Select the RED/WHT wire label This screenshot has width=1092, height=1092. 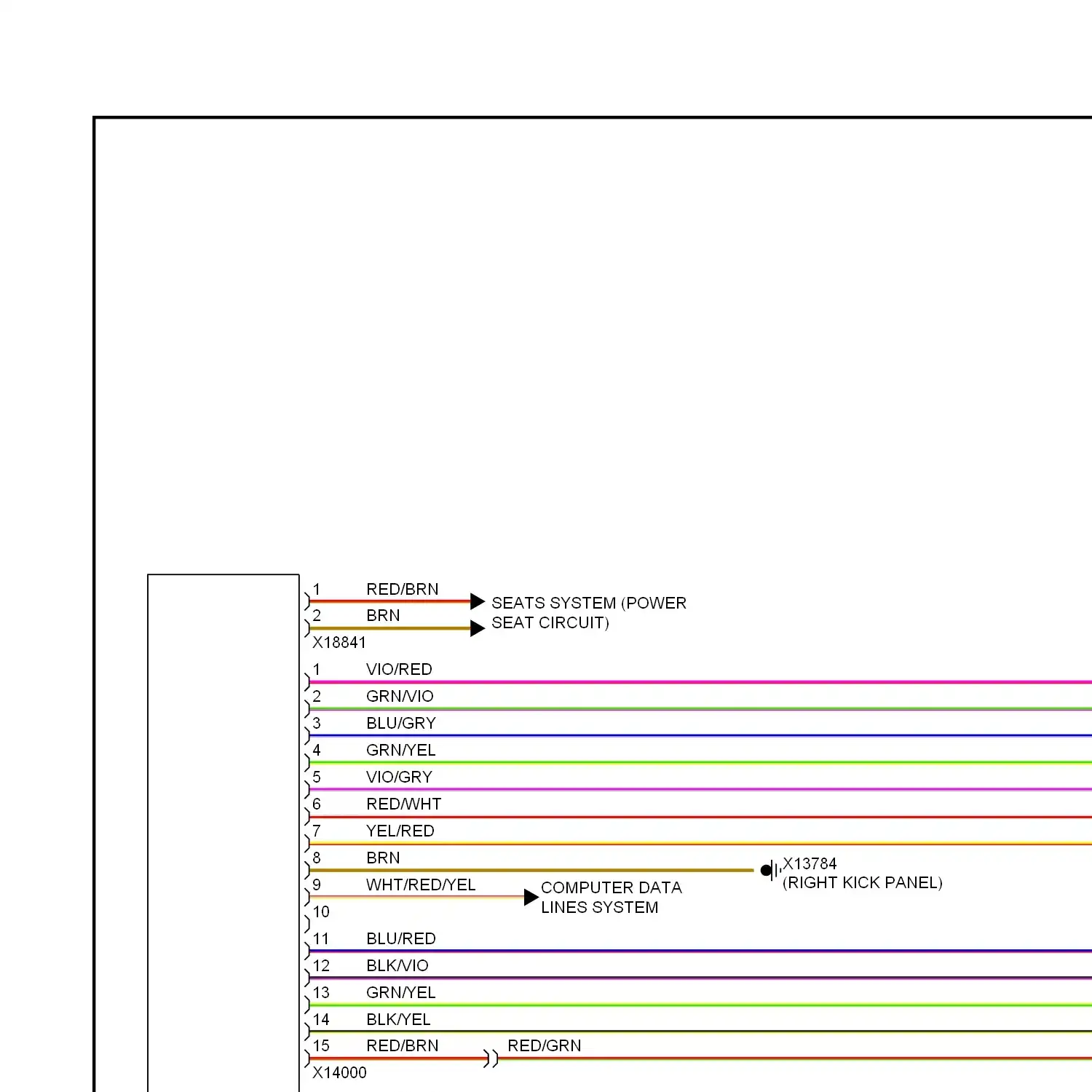click(x=404, y=804)
